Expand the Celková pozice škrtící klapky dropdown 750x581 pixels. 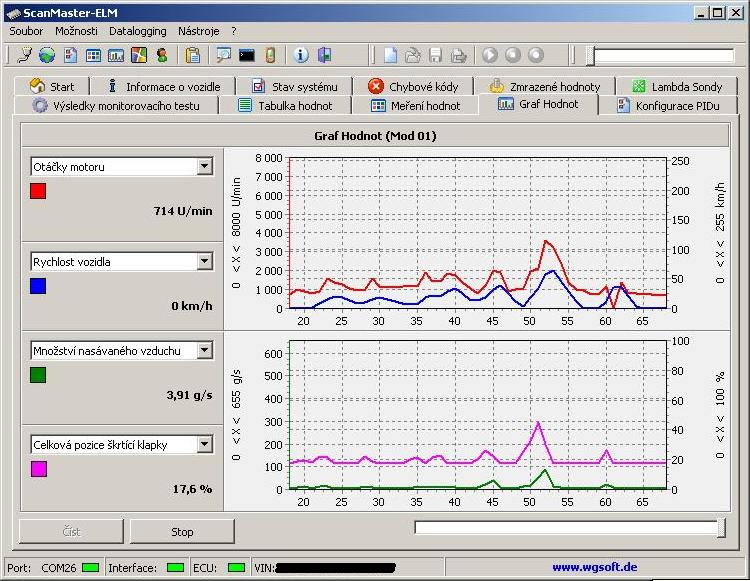coord(204,444)
